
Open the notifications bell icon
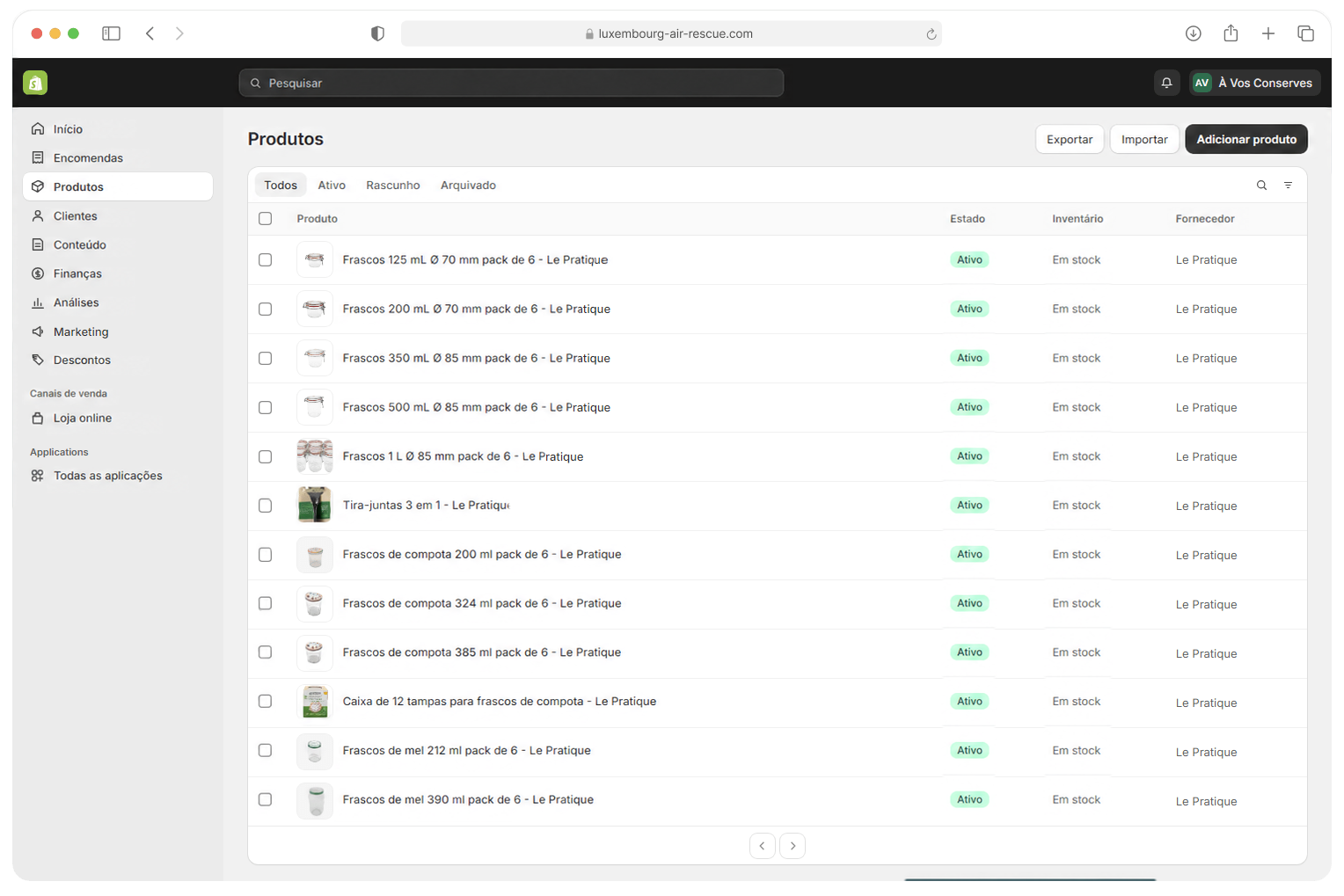(1166, 83)
